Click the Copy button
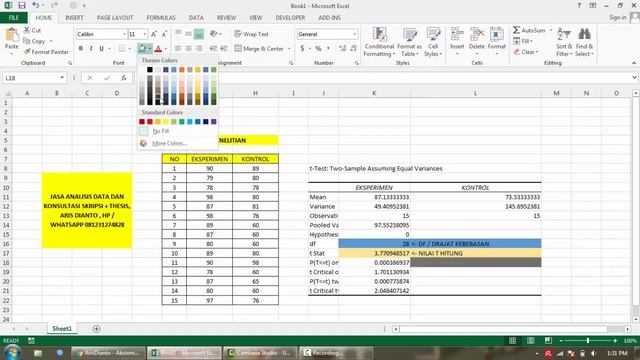 coord(34,41)
